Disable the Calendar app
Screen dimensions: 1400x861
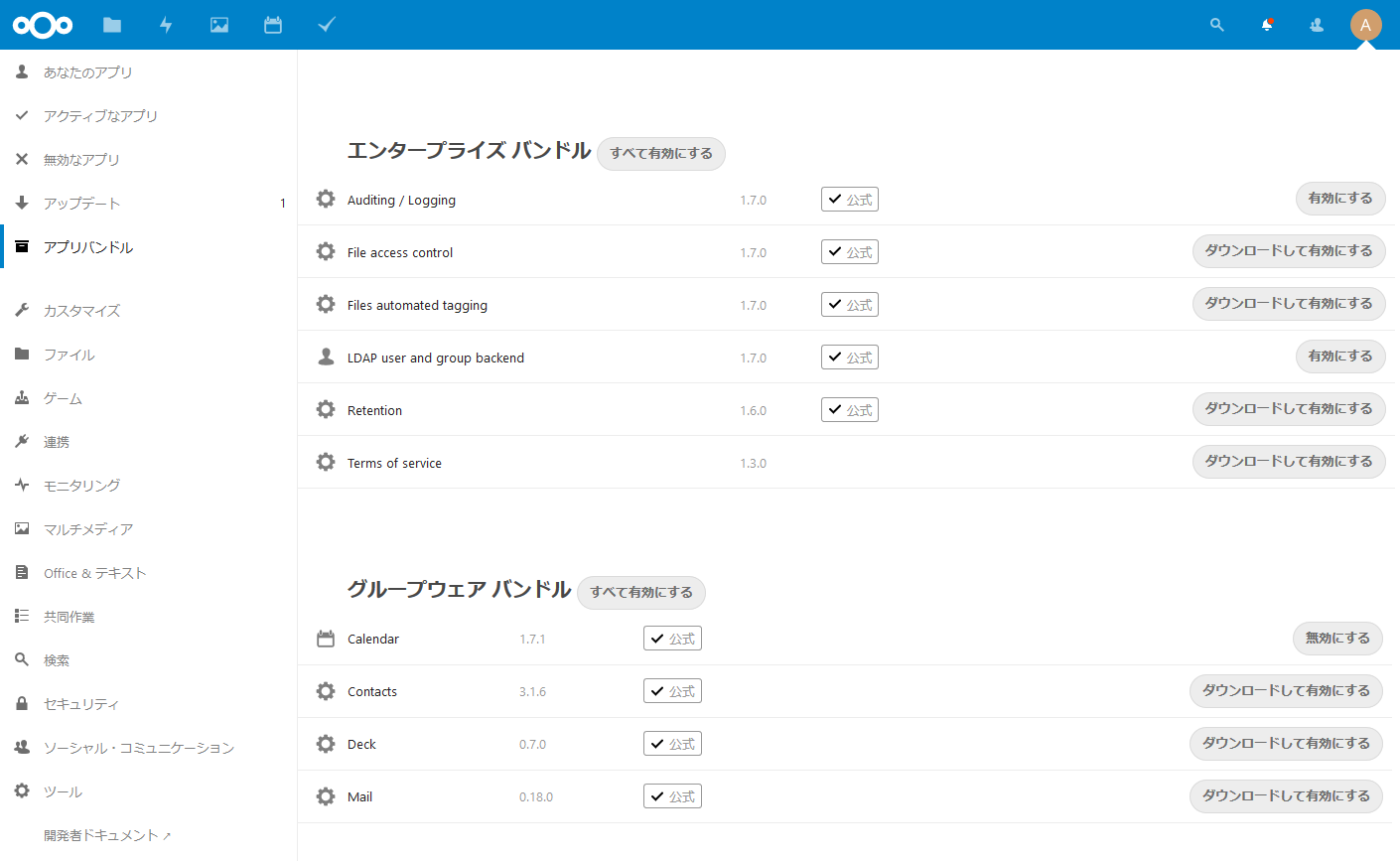tap(1336, 639)
